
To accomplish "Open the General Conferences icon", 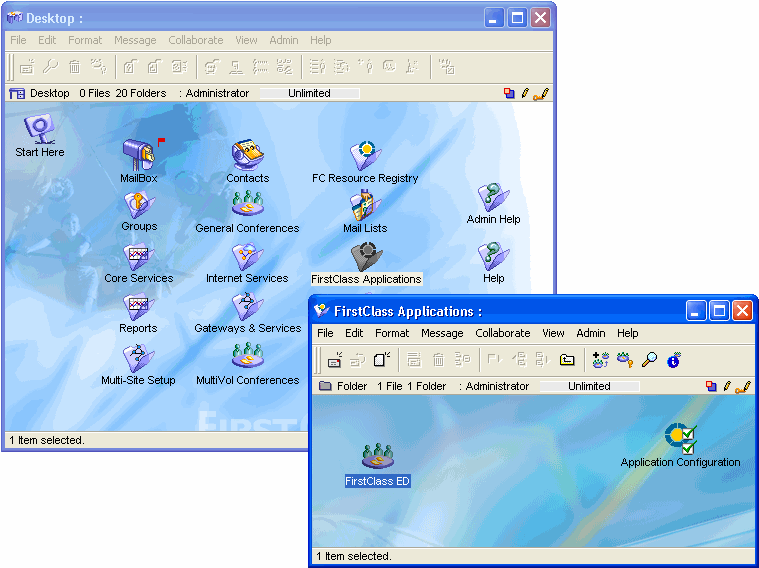I will [x=247, y=205].
